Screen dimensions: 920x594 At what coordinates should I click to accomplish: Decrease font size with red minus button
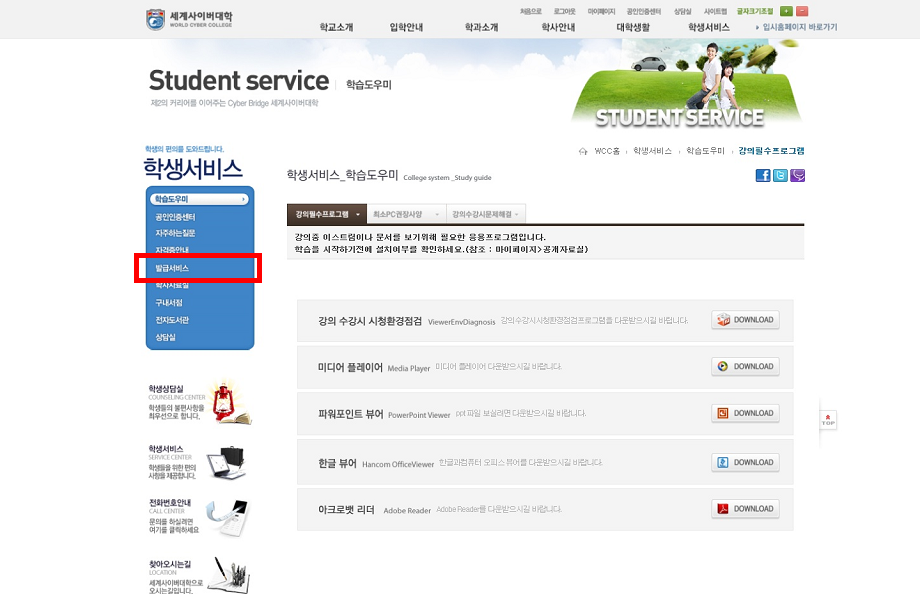[x=802, y=11]
